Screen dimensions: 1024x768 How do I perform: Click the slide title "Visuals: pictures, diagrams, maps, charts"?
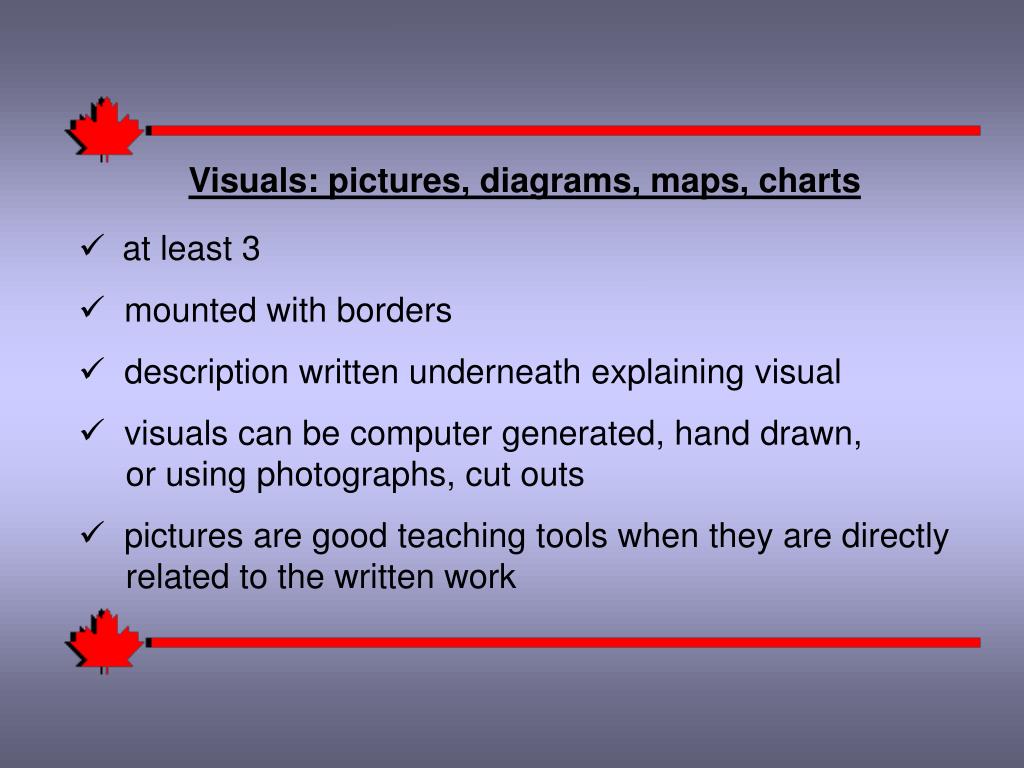point(524,181)
